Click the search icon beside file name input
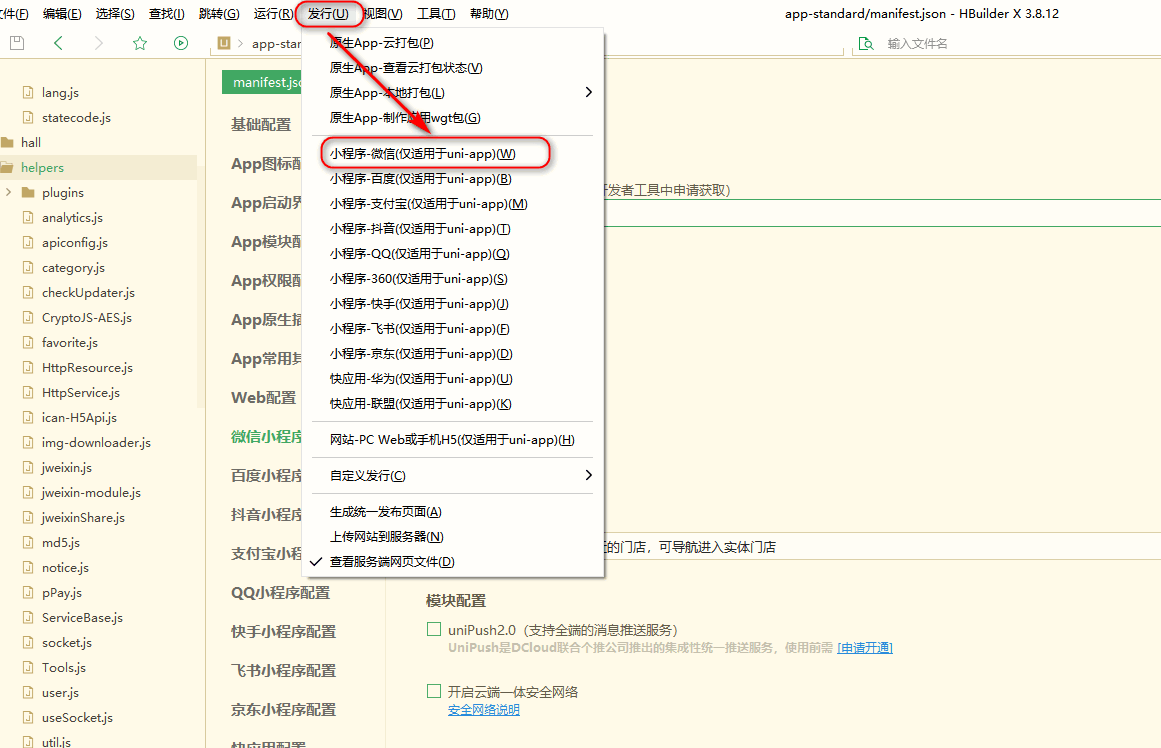This screenshot has height=748, width=1161. [866, 43]
